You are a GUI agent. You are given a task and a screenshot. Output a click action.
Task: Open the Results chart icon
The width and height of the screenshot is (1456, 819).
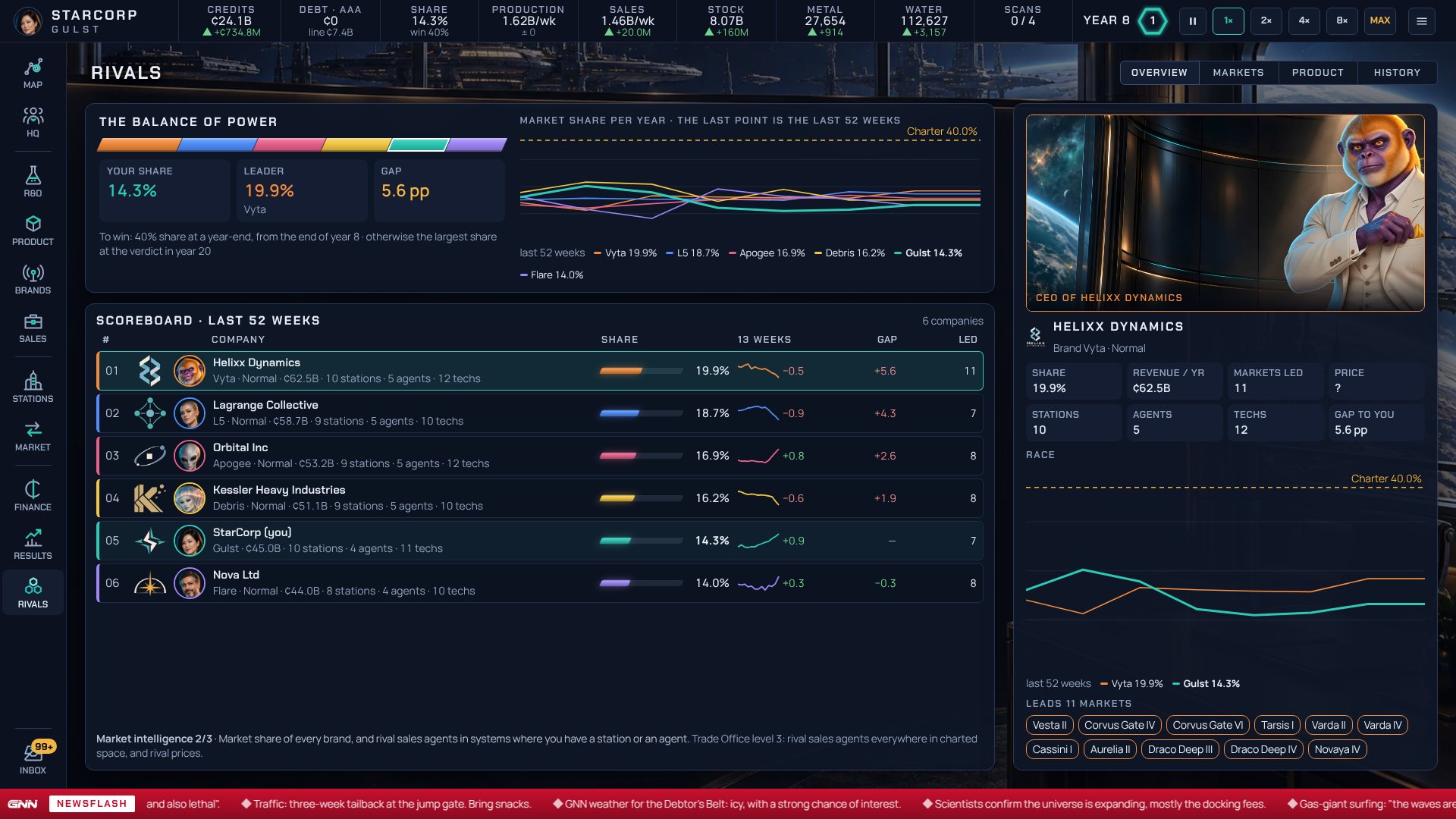click(x=33, y=544)
